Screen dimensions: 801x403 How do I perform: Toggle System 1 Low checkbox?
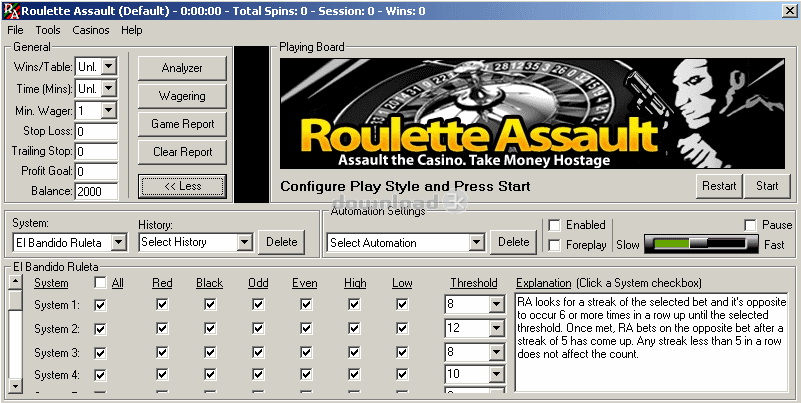click(x=402, y=305)
